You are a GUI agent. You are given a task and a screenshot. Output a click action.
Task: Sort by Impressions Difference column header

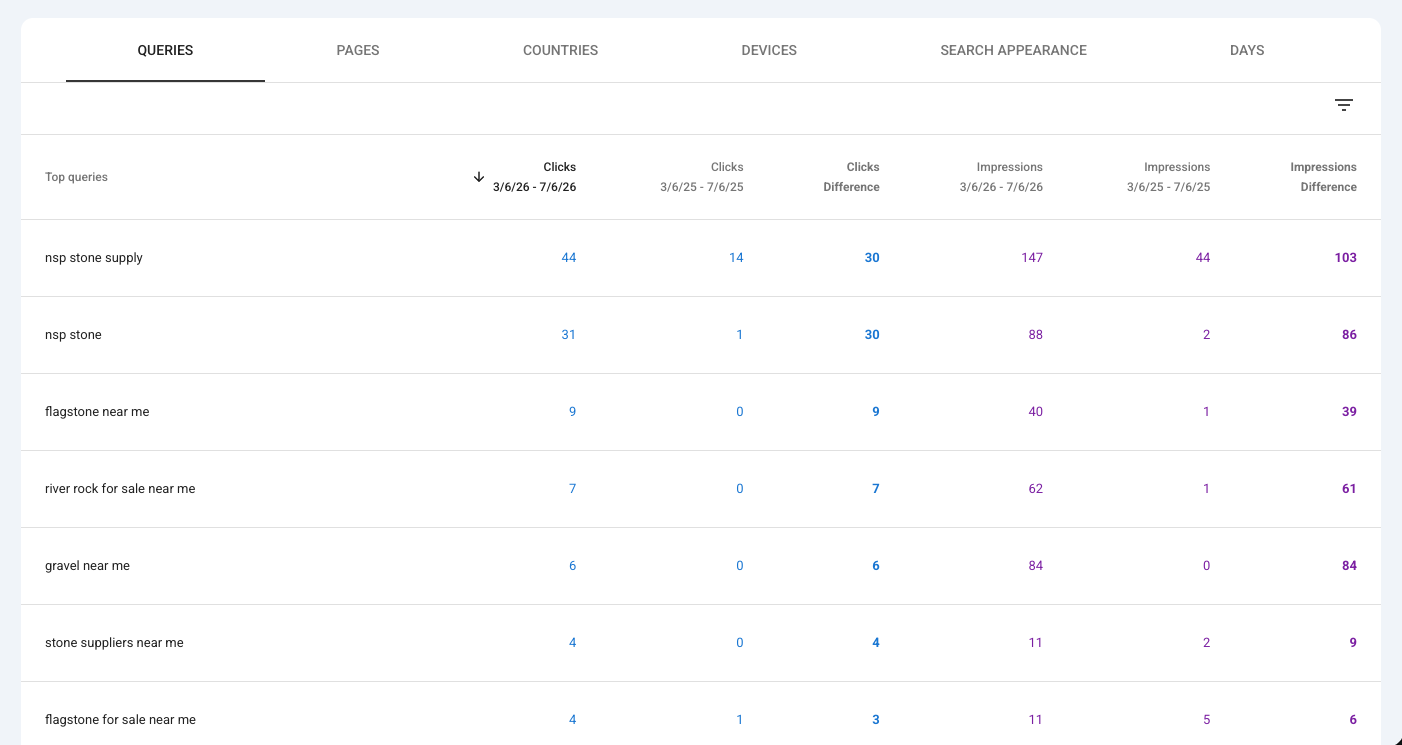click(1323, 177)
